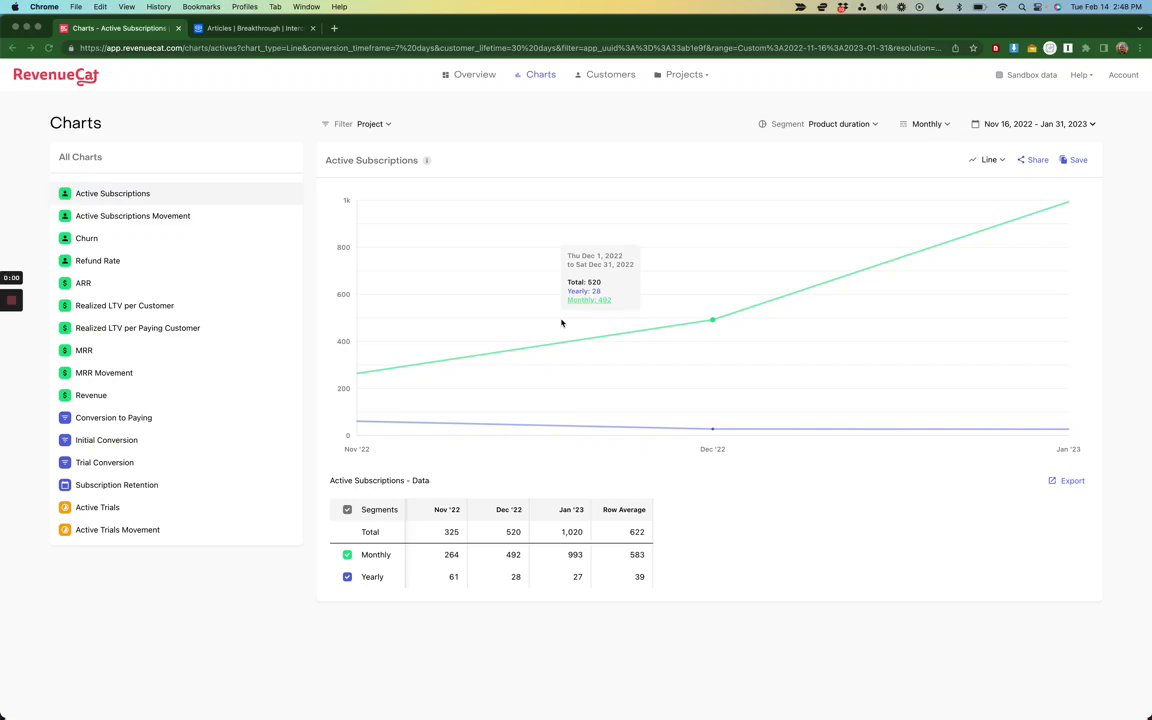Click the macOS Wi-Fi status icon
Image resolution: width=1152 pixels, height=720 pixels.
[1003, 7]
